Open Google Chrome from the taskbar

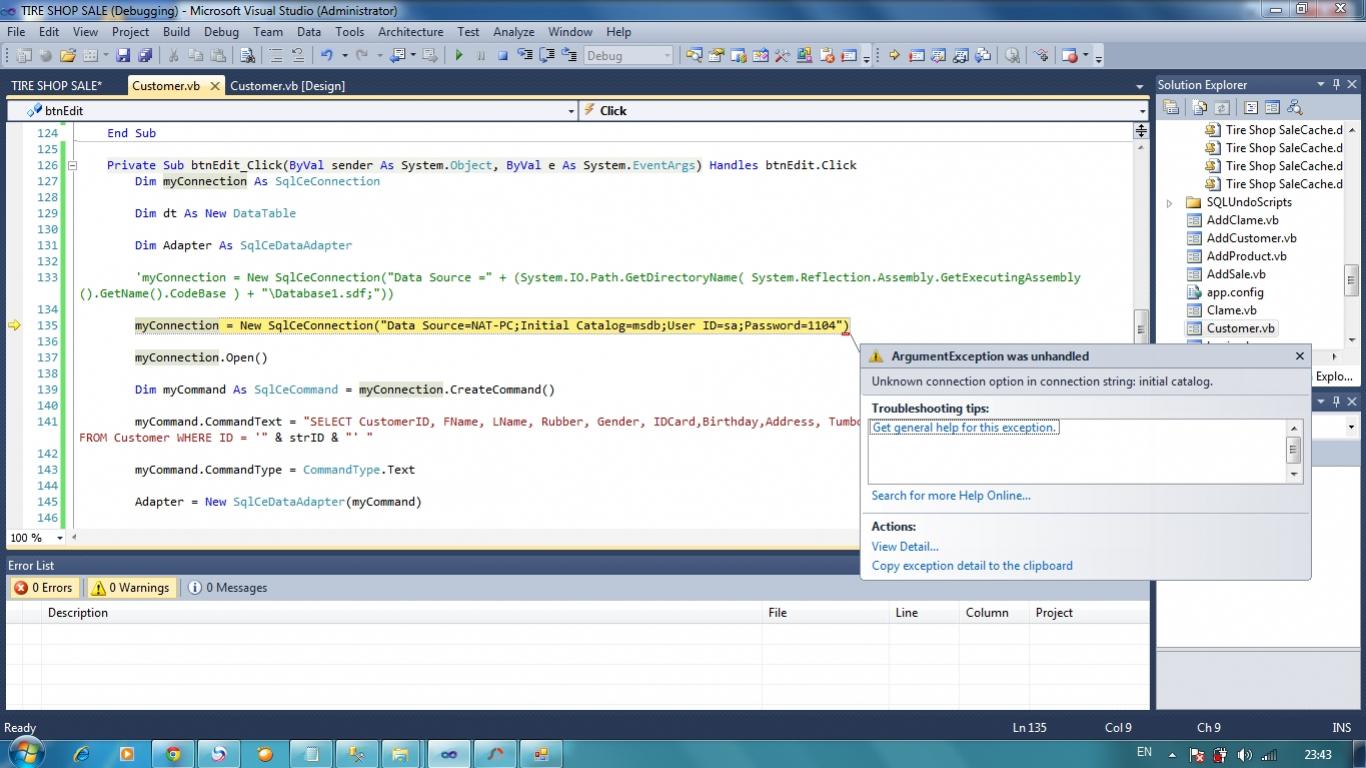pyautogui.click(x=173, y=753)
